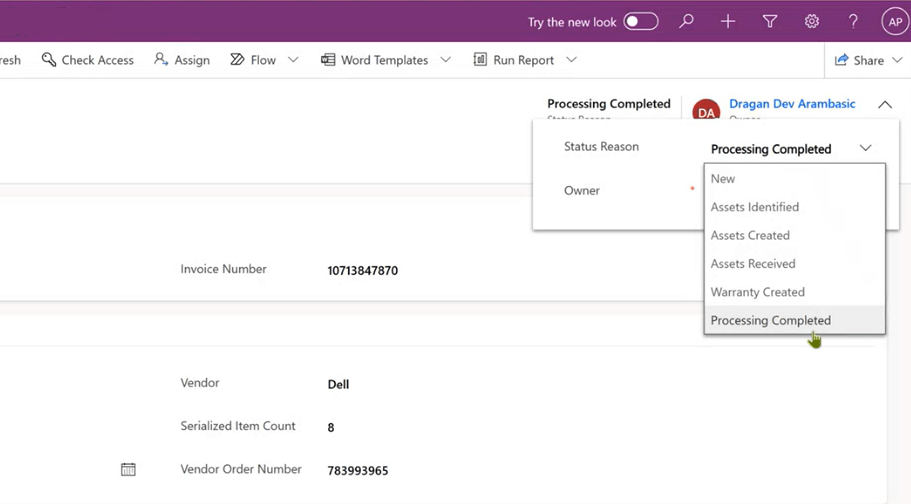
Task: Click the Invoice Number field value
Action: (x=363, y=271)
